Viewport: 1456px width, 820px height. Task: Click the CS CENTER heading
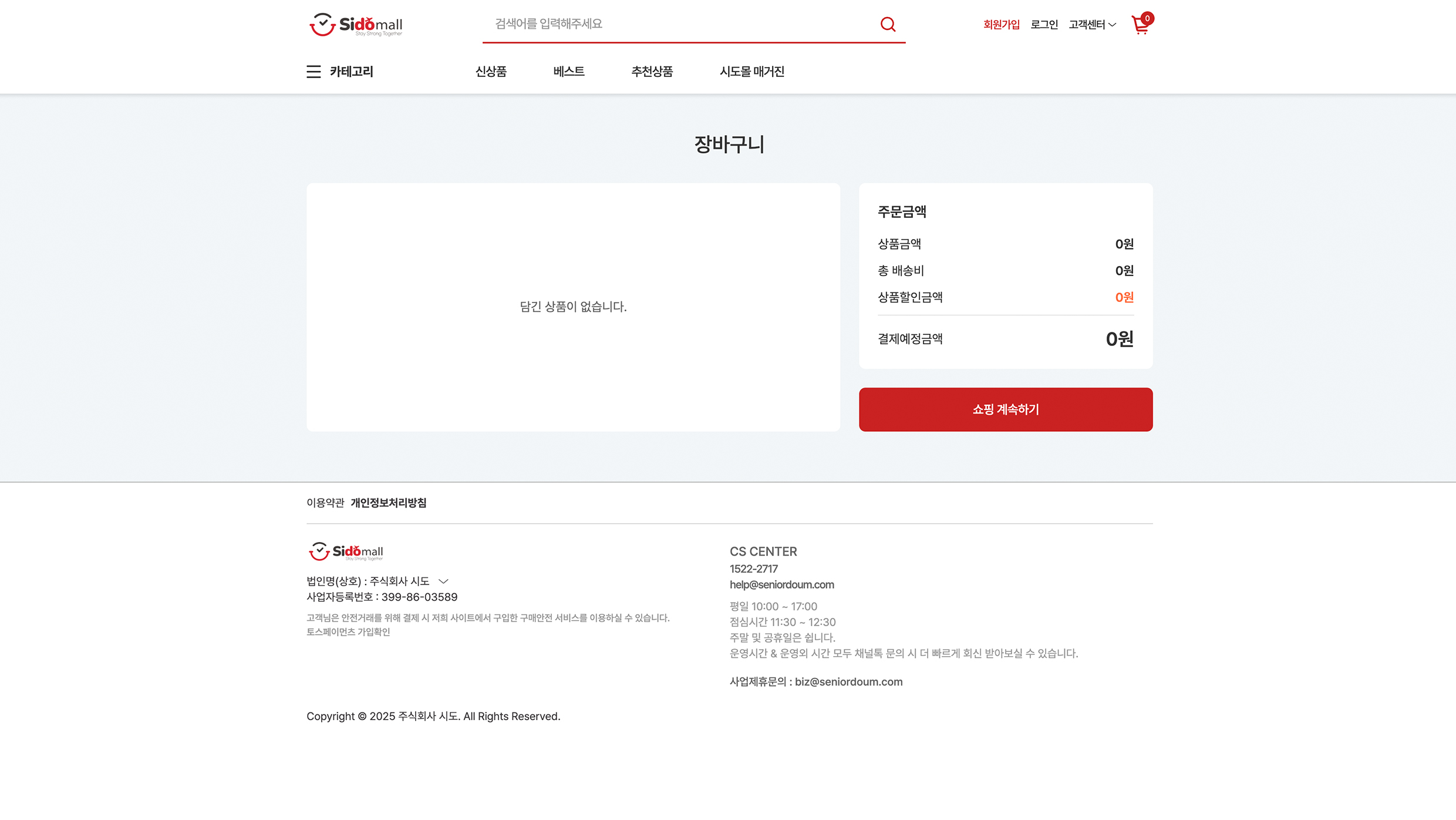pos(763,552)
